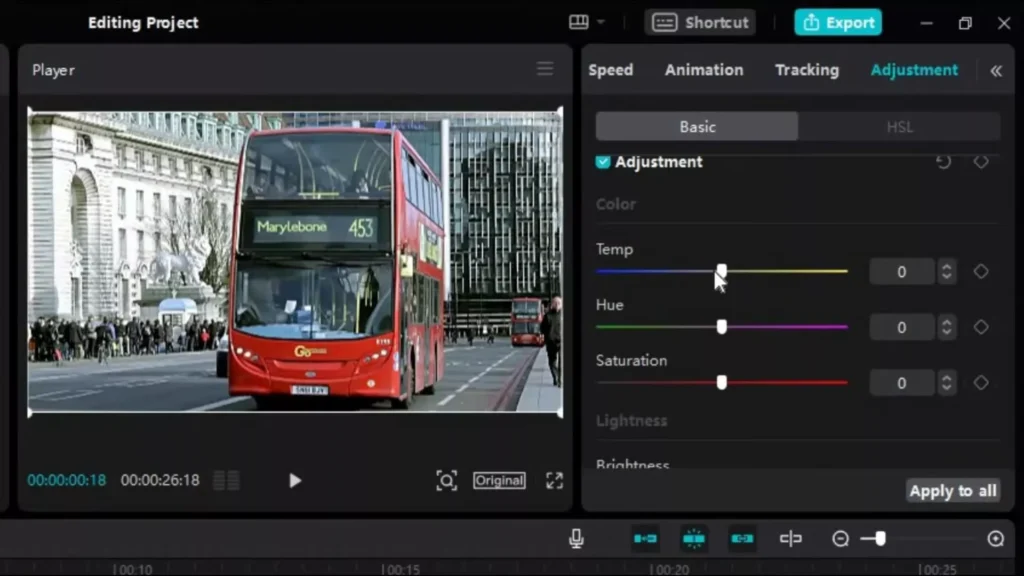This screenshot has height=576, width=1024.
Task: Click the trim right edge icon
Action: tap(742, 538)
